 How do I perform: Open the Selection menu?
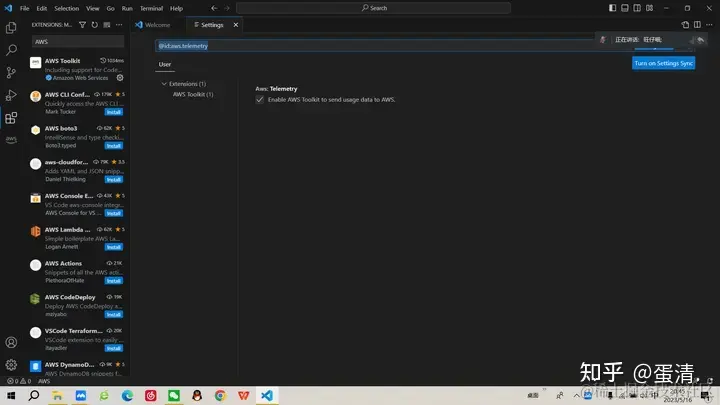click(67, 8)
